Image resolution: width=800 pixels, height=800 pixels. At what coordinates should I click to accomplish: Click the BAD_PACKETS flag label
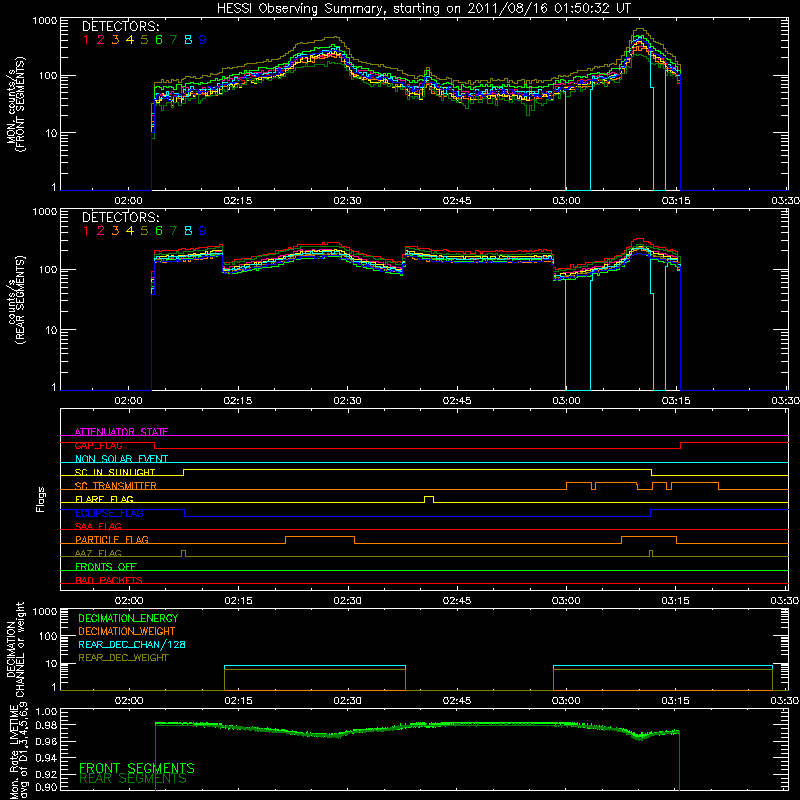pyautogui.click(x=109, y=580)
